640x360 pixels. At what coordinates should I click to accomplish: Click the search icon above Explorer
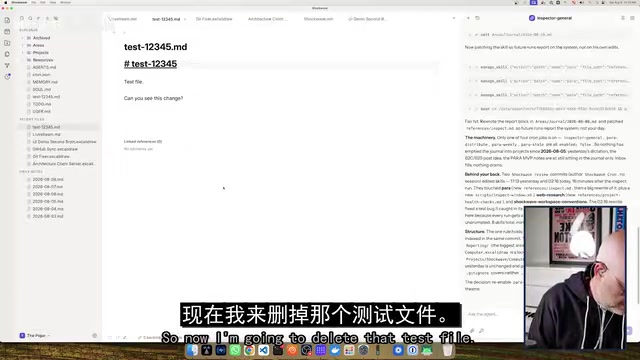pos(30,18)
